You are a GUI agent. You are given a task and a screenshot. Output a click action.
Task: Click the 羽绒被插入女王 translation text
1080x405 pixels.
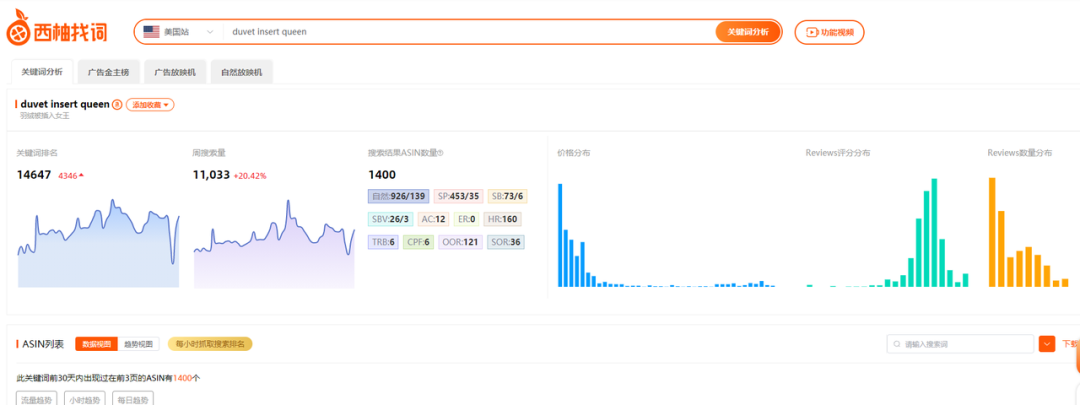[x=45, y=116]
